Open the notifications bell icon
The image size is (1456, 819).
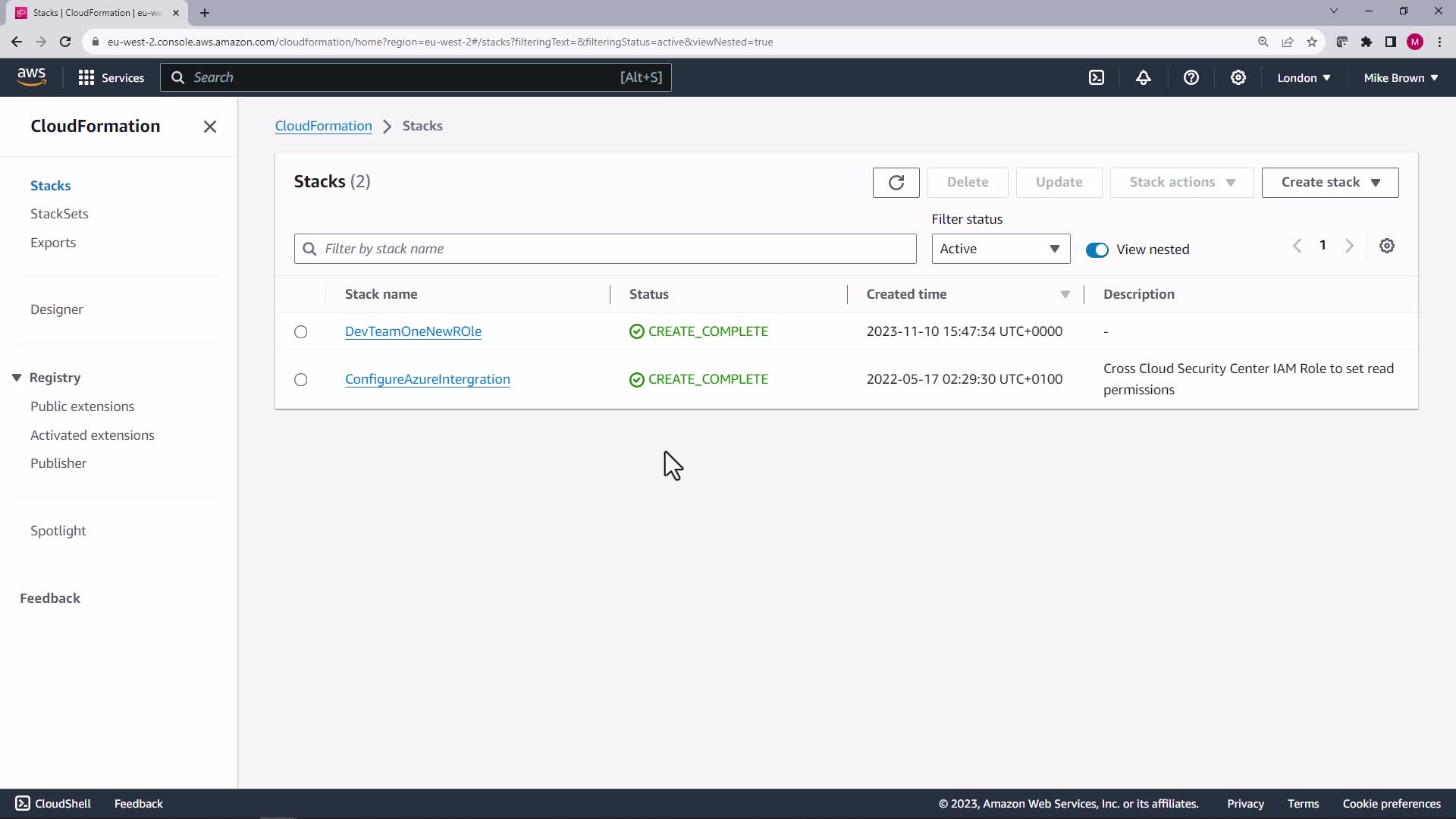pyautogui.click(x=1144, y=77)
